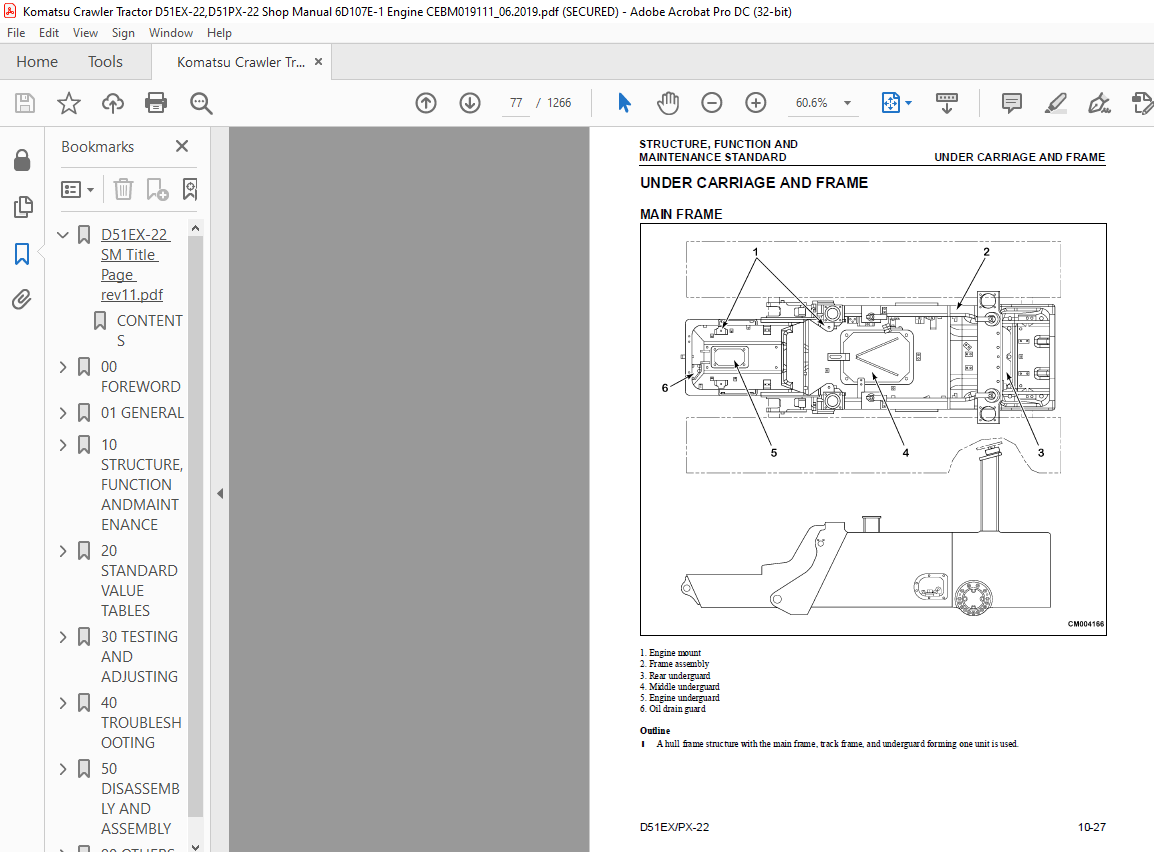
Task: Jump to 30 TESTING AND ADJUSTING bookmark
Action: (139, 656)
